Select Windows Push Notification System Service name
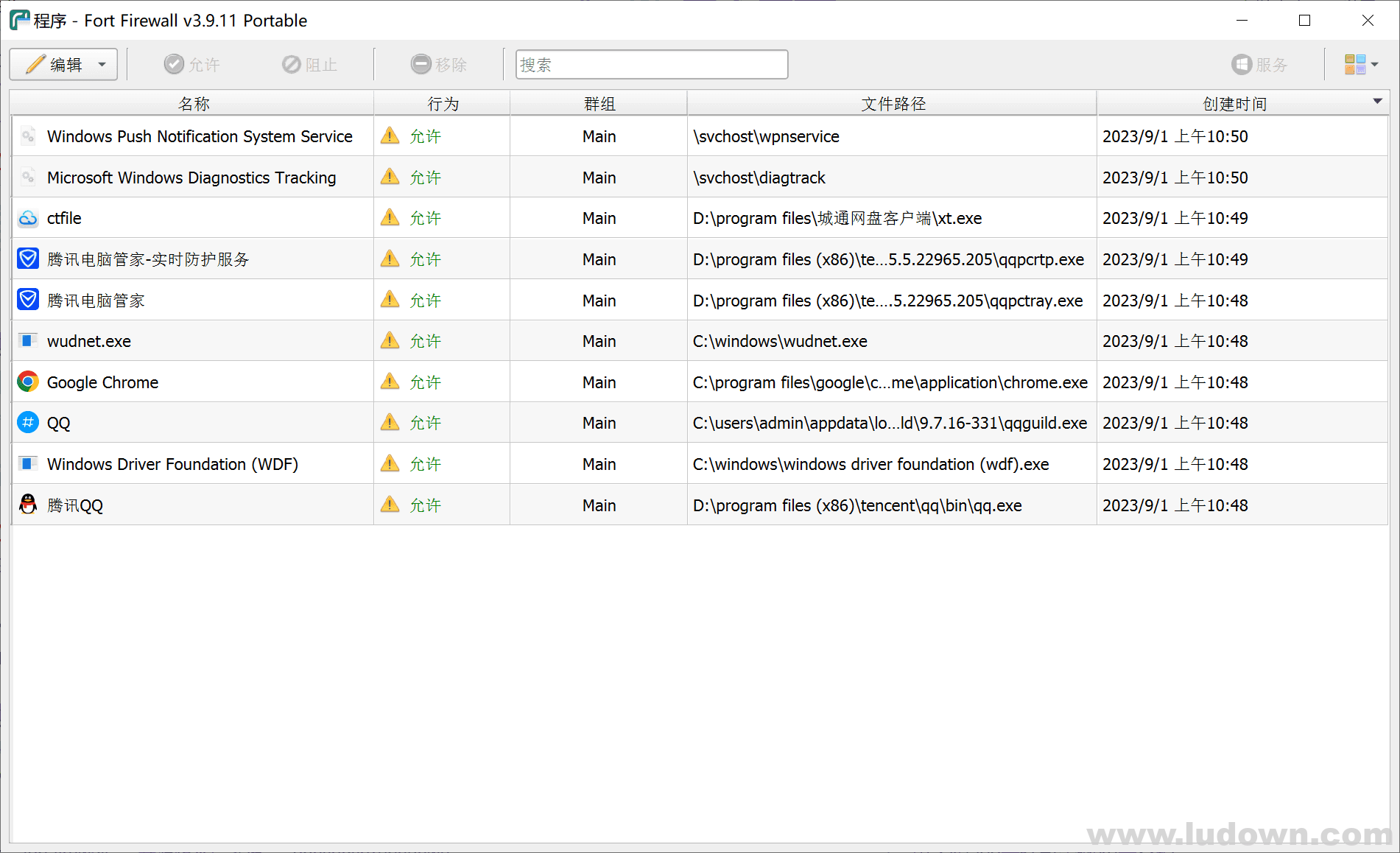Screen dimensions: 1400x853 [200, 136]
